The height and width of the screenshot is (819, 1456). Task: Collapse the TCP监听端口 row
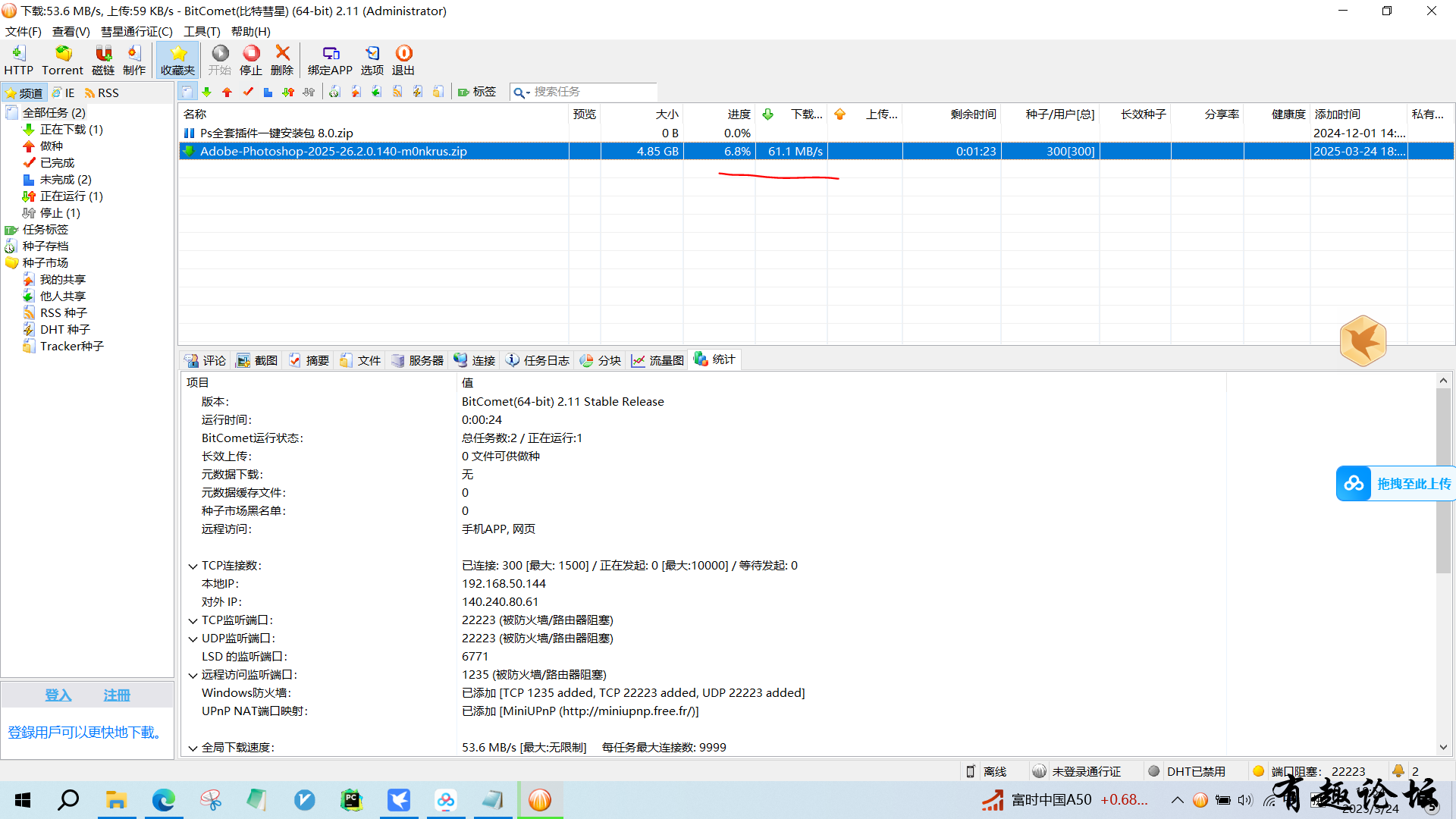coord(193,620)
